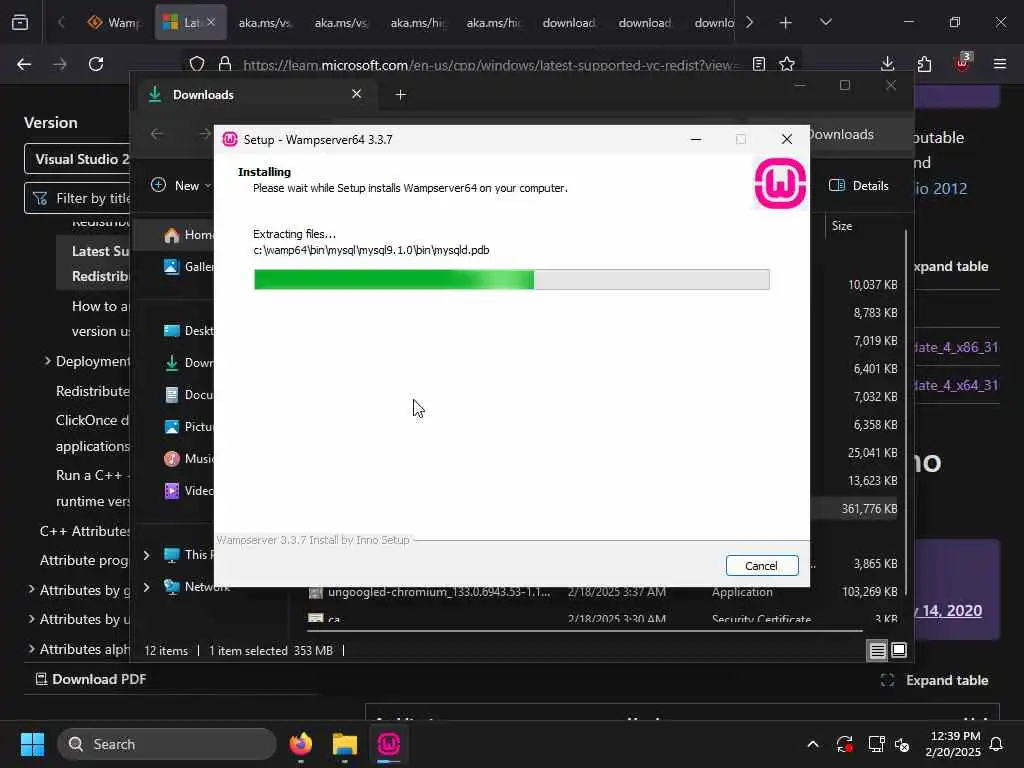Viewport: 1024px width, 768px height.
Task: Close the active Microsoft Learn tab
Action: coord(211,22)
